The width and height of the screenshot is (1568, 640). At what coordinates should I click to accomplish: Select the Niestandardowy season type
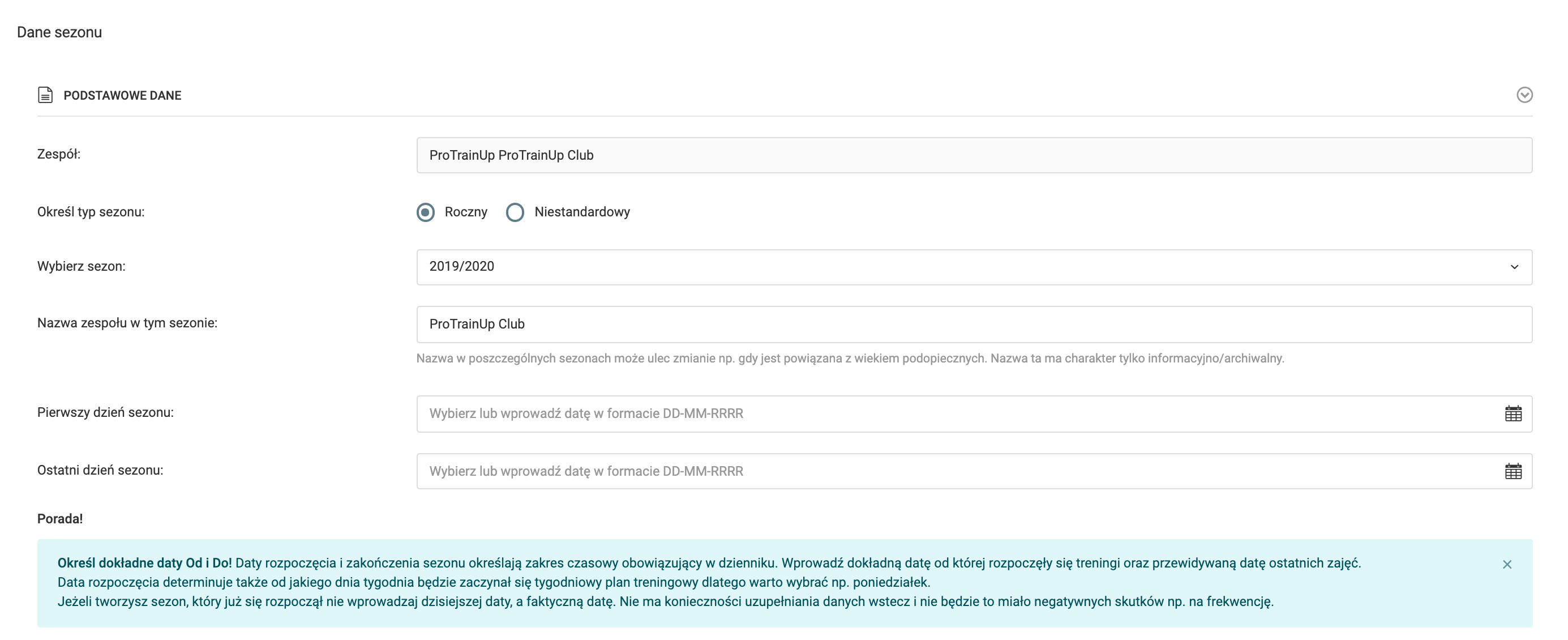click(515, 212)
